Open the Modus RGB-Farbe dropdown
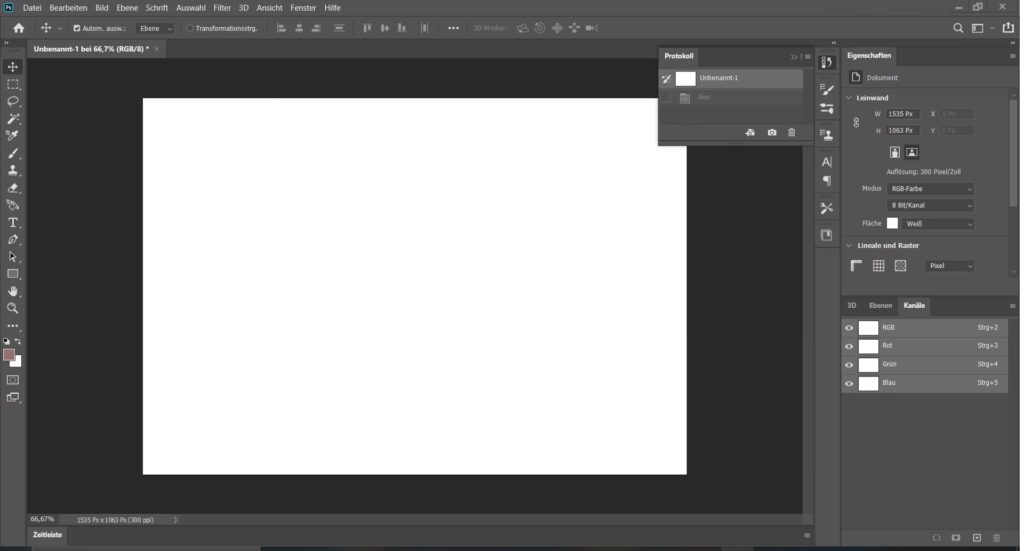This screenshot has height=551, width=1024. [930, 188]
